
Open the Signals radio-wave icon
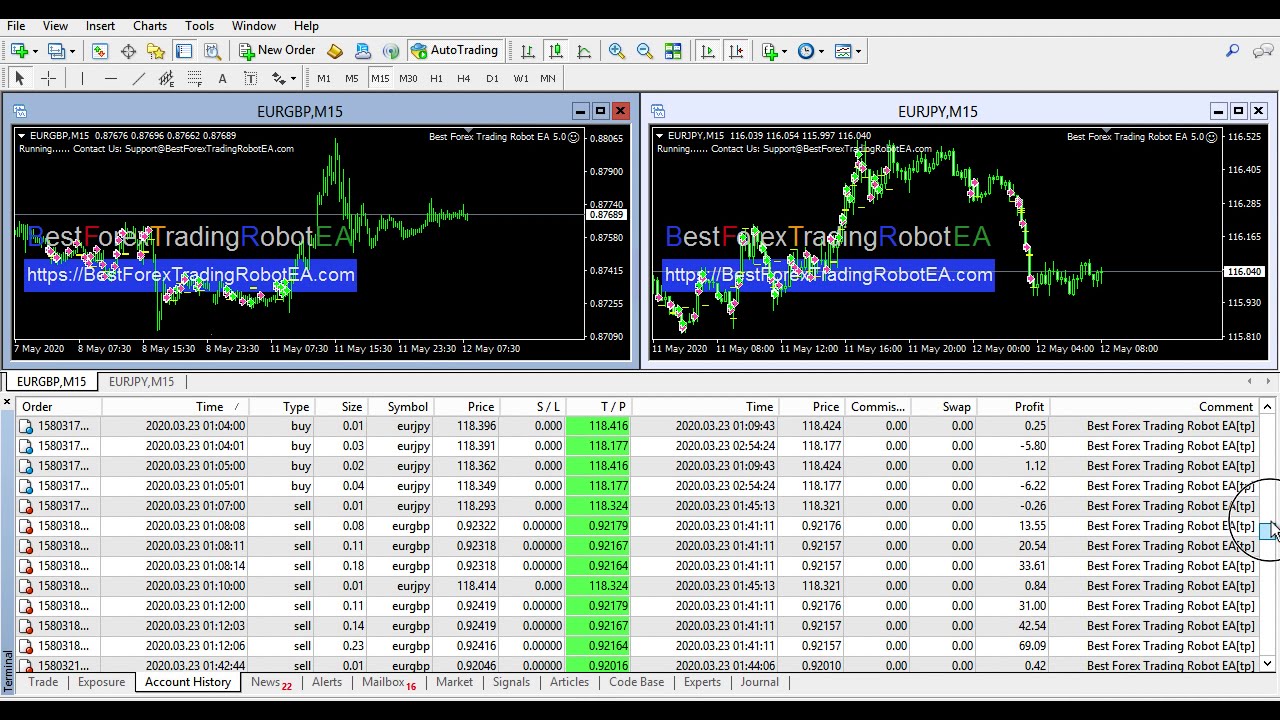pos(391,51)
